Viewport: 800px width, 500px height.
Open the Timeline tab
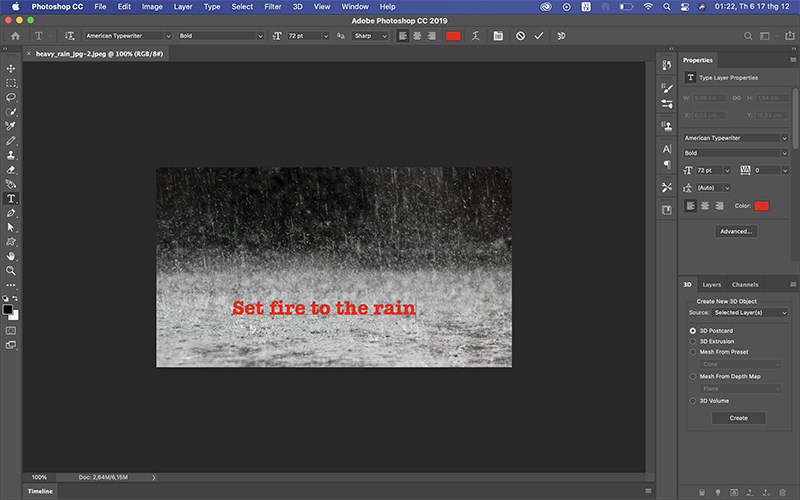(x=40, y=491)
